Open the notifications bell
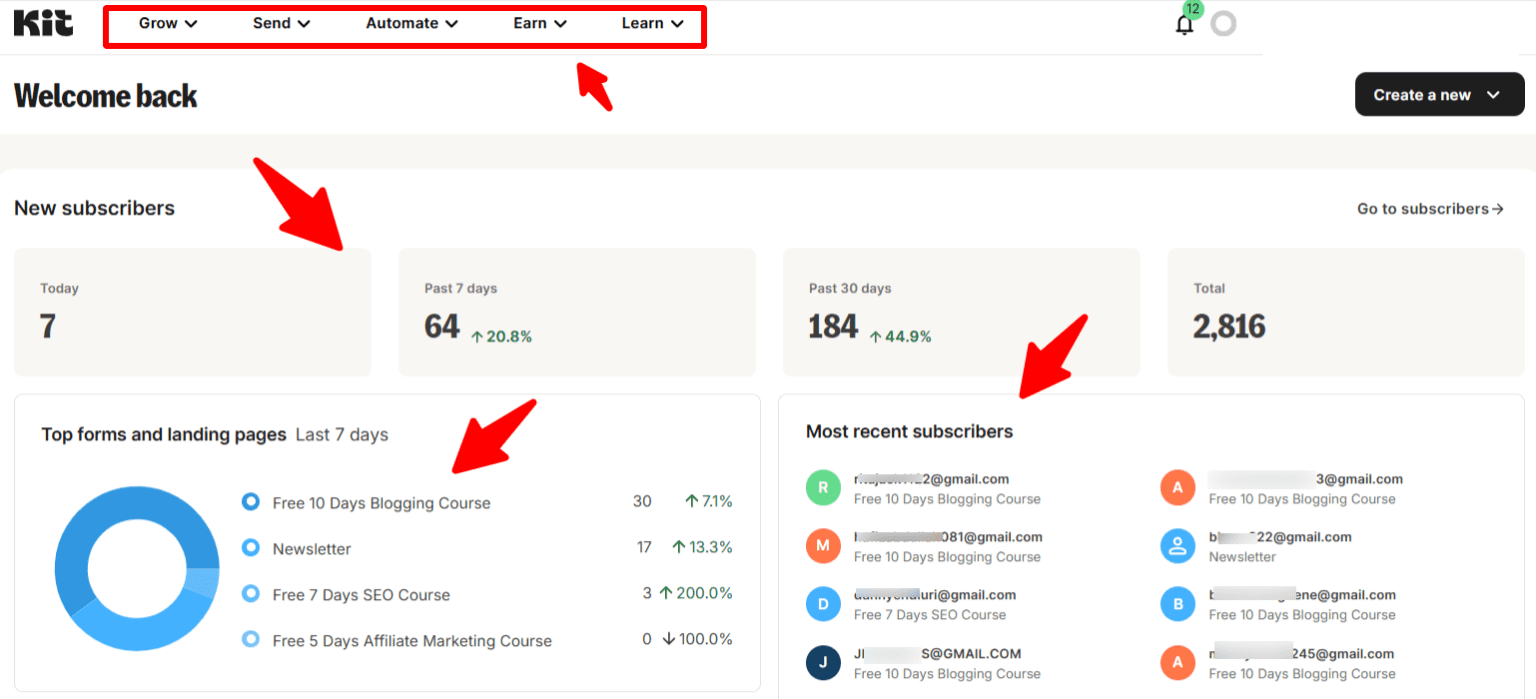Image resolution: width=1536 pixels, height=699 pixels. tap(1184, 25)
